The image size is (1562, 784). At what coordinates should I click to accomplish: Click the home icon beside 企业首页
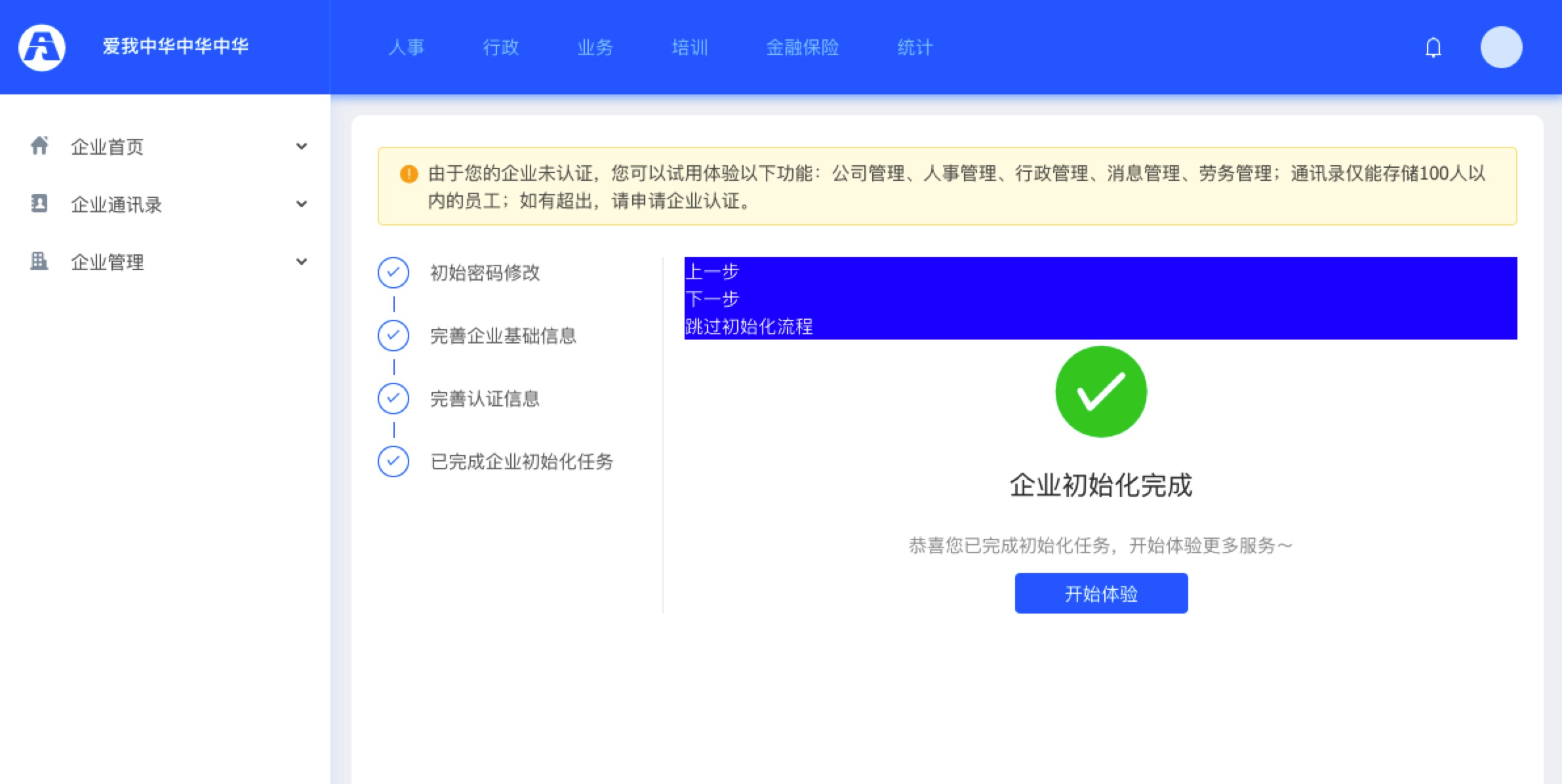(x=39, y=146)
